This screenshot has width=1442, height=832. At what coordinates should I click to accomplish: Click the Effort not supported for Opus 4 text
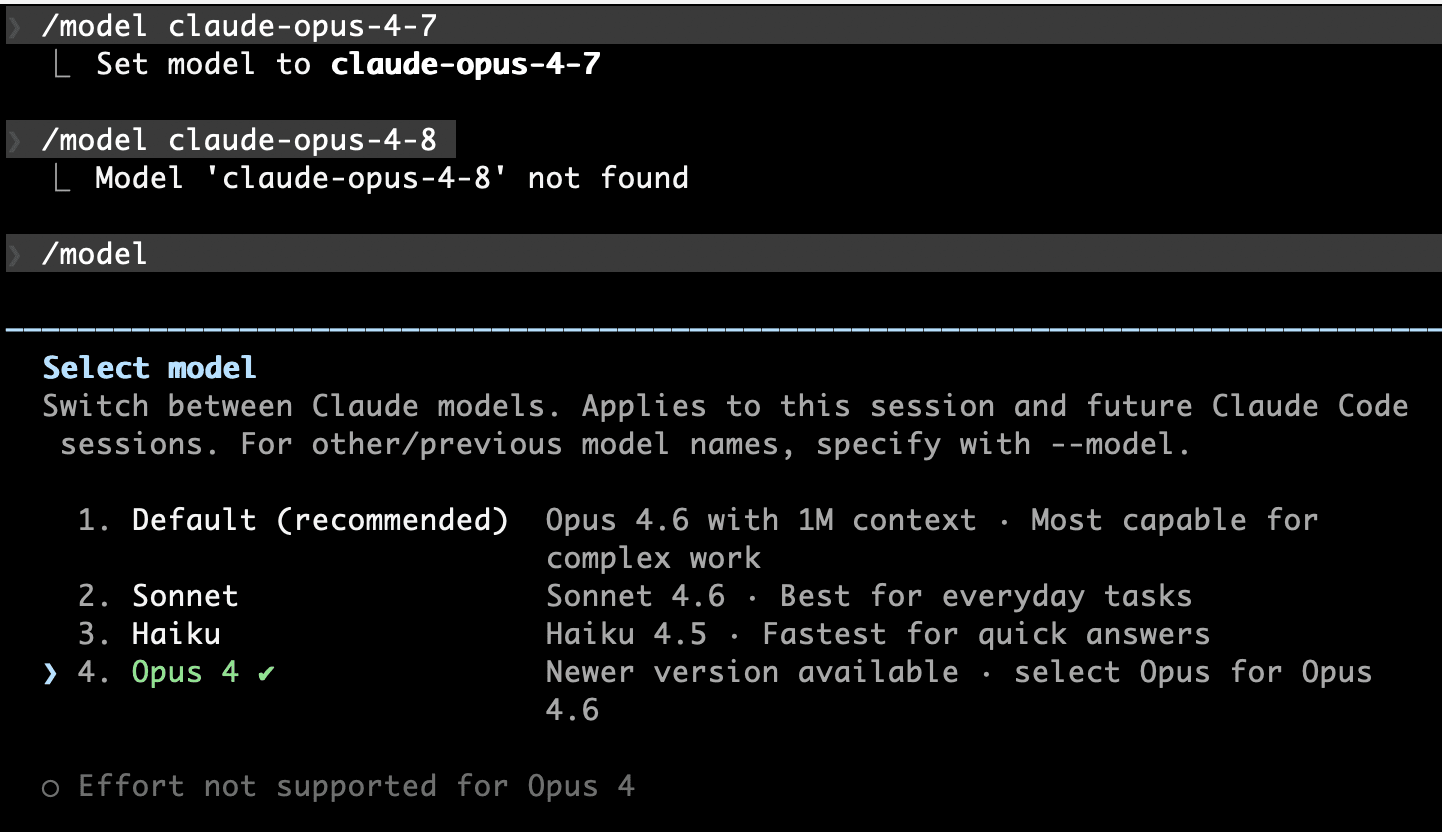click(x=356, y=786)
